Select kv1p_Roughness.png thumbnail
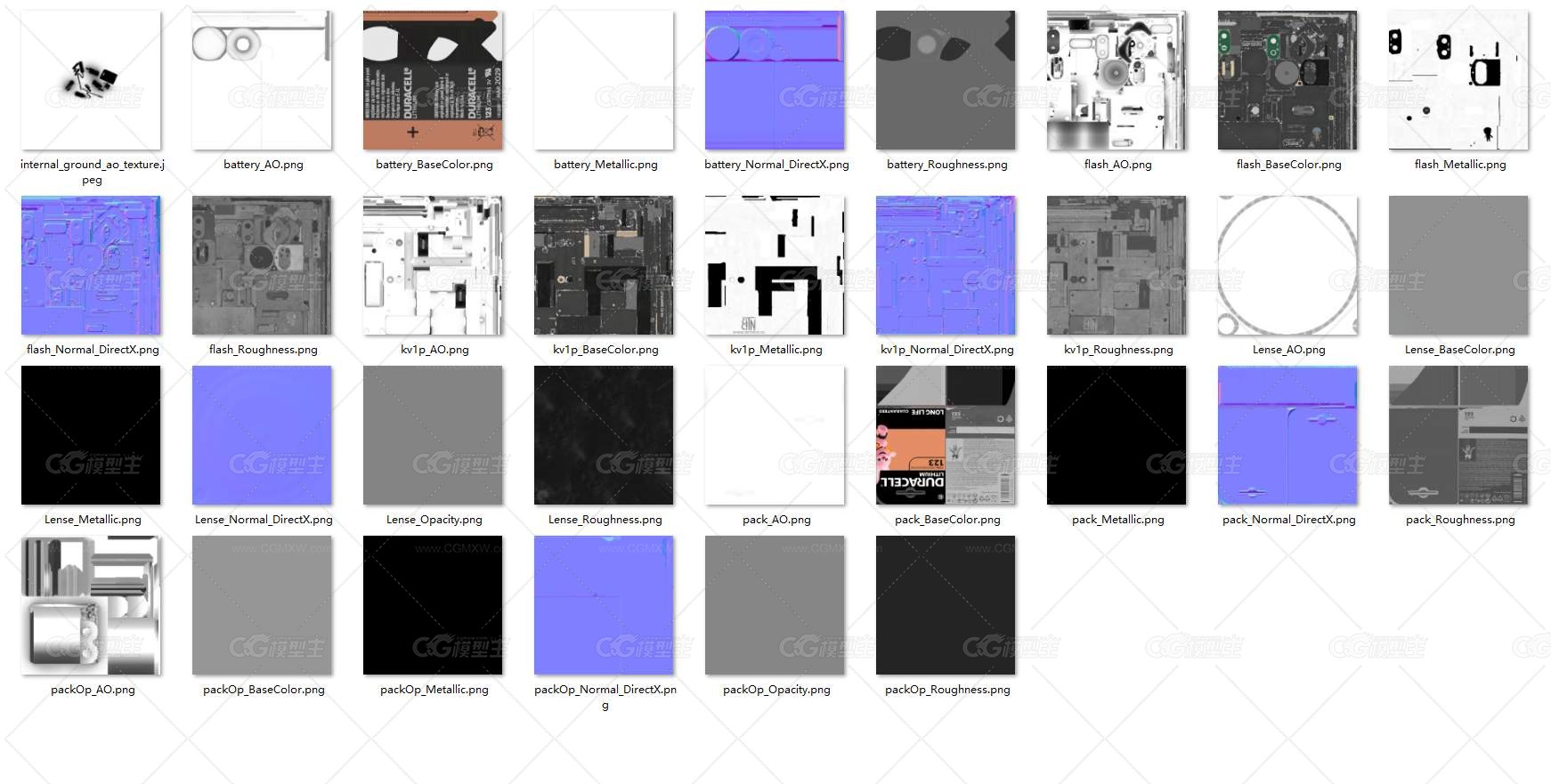This screenshot has height=784, width=1551. click(x=1117, y=265)
